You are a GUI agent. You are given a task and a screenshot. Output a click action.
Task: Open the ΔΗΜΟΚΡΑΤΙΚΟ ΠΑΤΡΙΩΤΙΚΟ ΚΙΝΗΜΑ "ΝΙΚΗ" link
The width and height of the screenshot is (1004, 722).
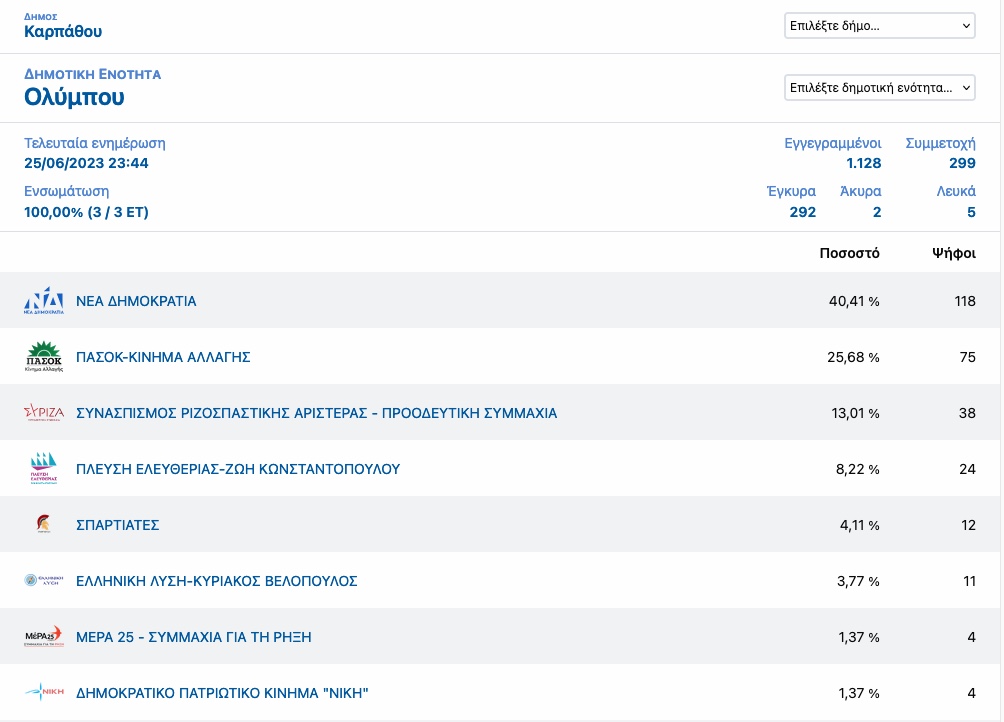pos(222,693)
